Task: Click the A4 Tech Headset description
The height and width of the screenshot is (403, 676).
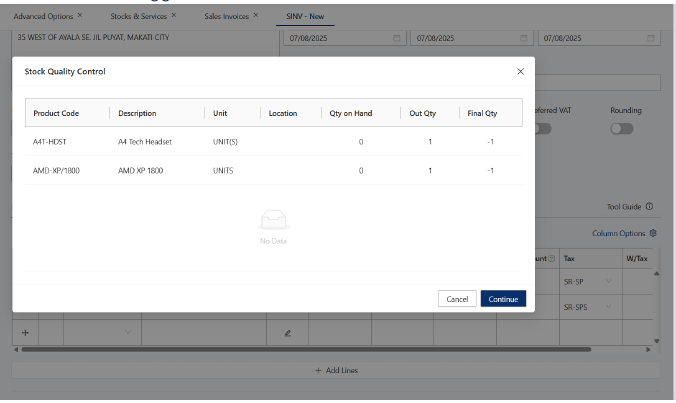Action: tap(145, 142)
